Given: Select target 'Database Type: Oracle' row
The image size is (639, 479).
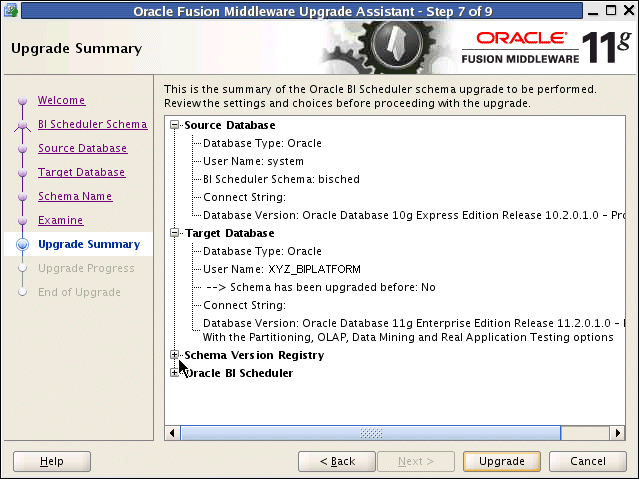Looking at the screenshot, I should pos(262,252).
